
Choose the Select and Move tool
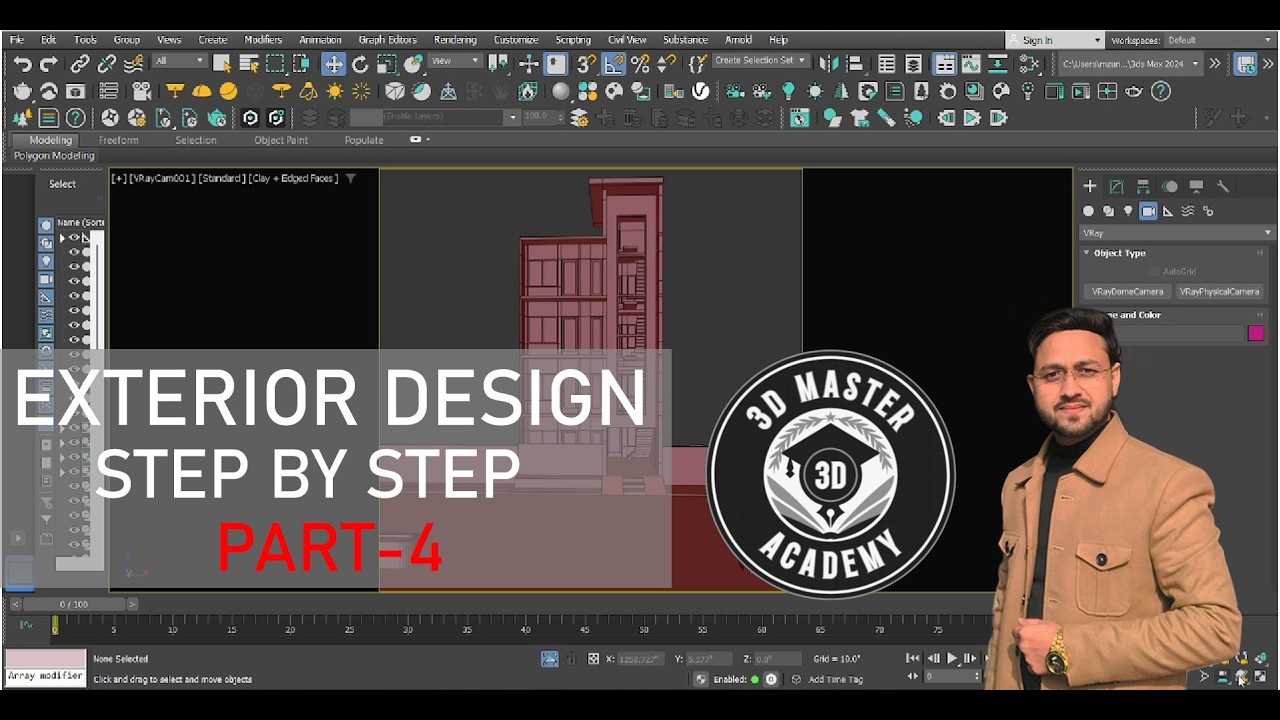pos(333,64)
